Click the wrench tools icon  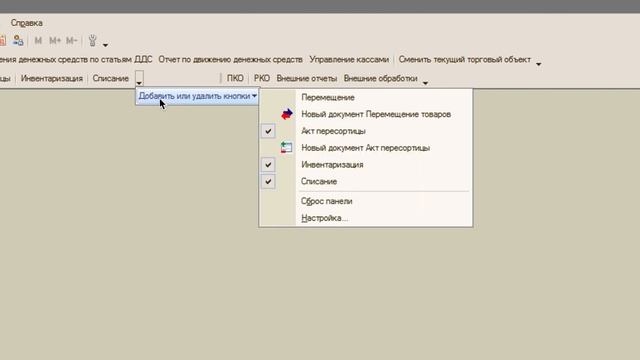pos(93,40)
